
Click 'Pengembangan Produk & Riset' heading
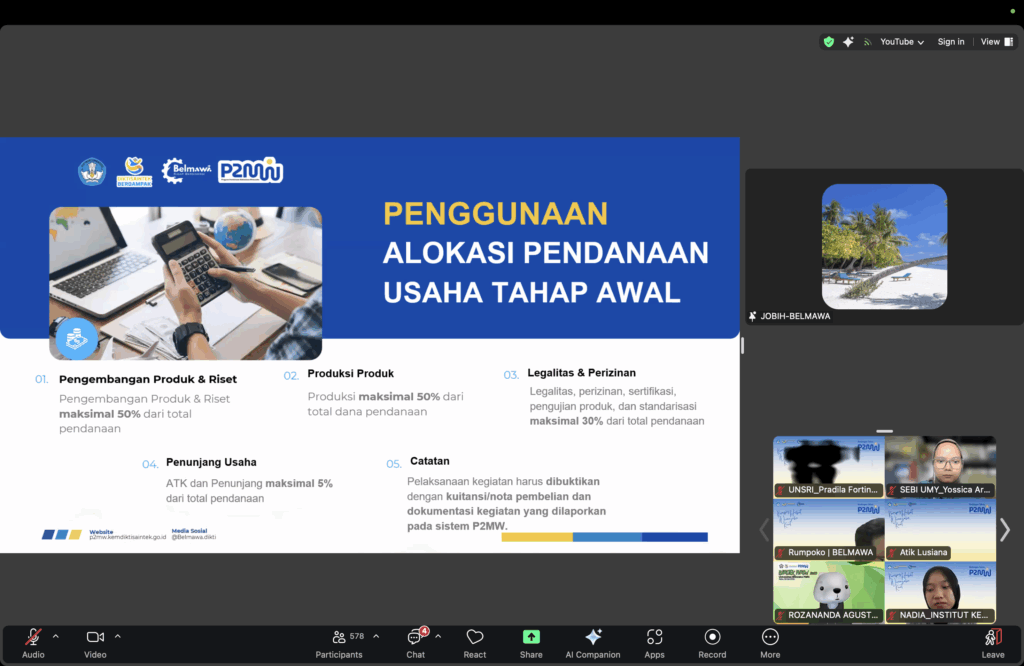pyautogui.click(x=148, y=379)
